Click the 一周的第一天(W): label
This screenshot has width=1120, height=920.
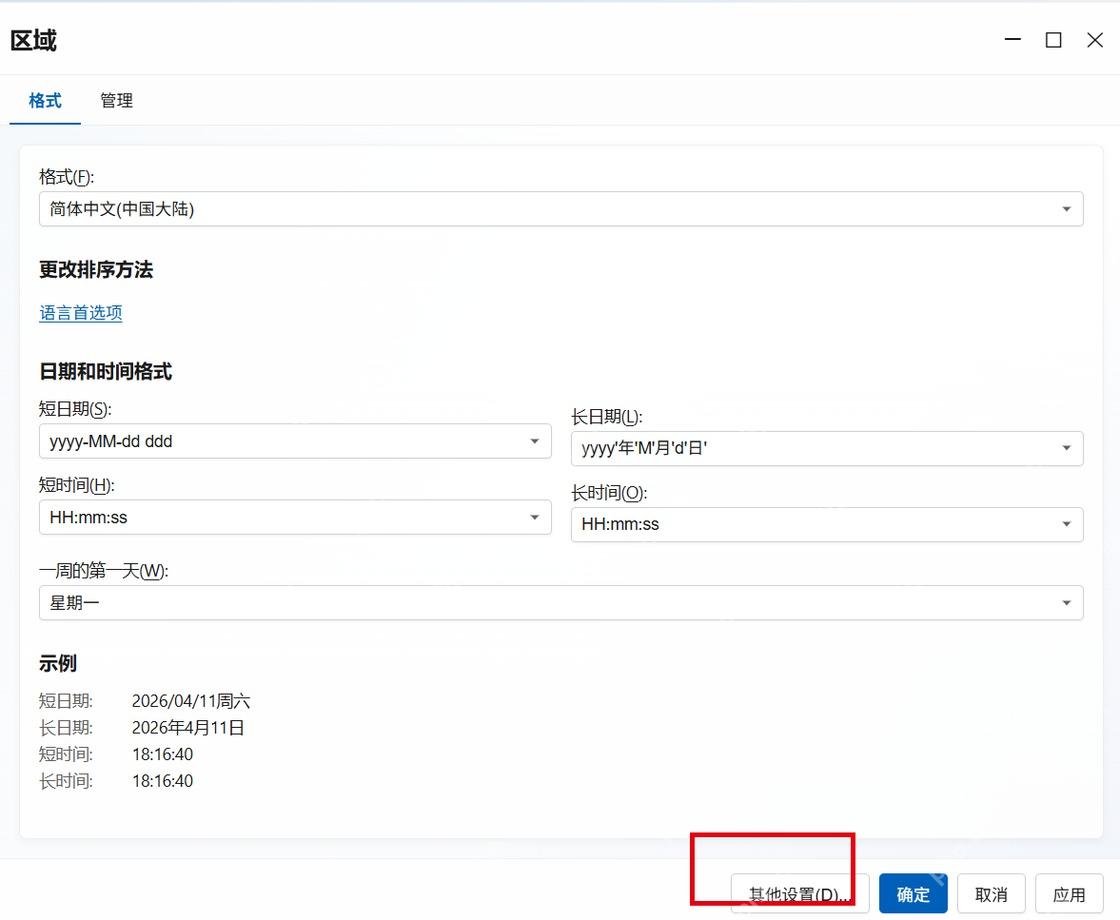(x=104, y=571)
